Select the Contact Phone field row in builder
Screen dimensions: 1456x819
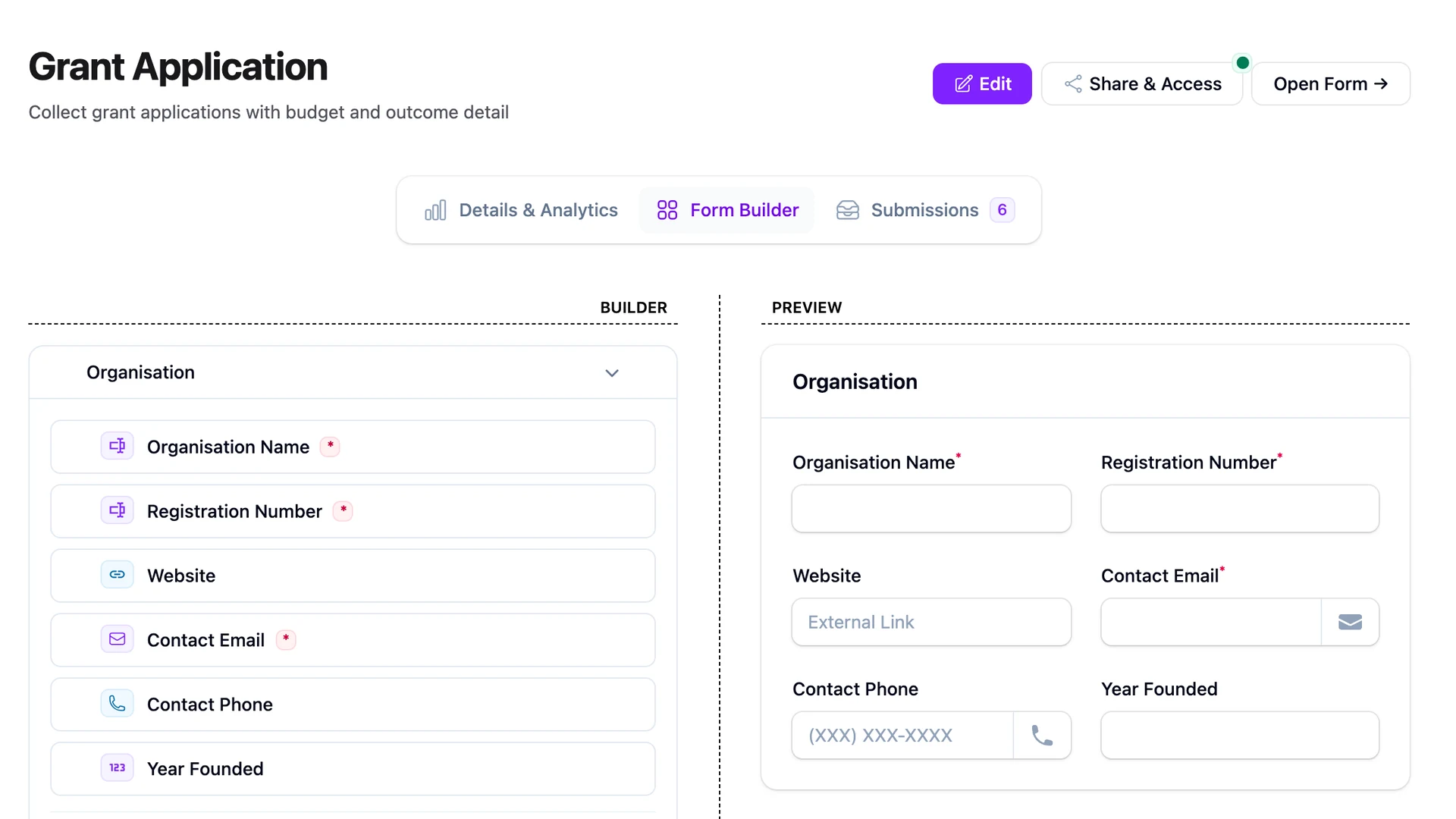(x=353, y=704)
